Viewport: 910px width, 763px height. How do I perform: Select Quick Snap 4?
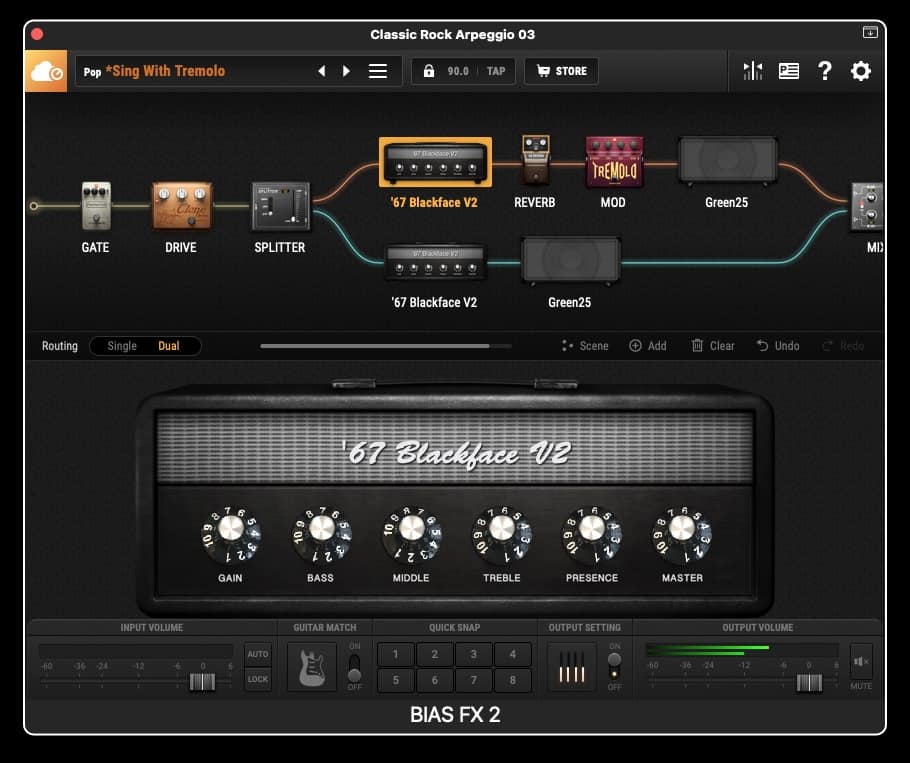pos(512,654)
